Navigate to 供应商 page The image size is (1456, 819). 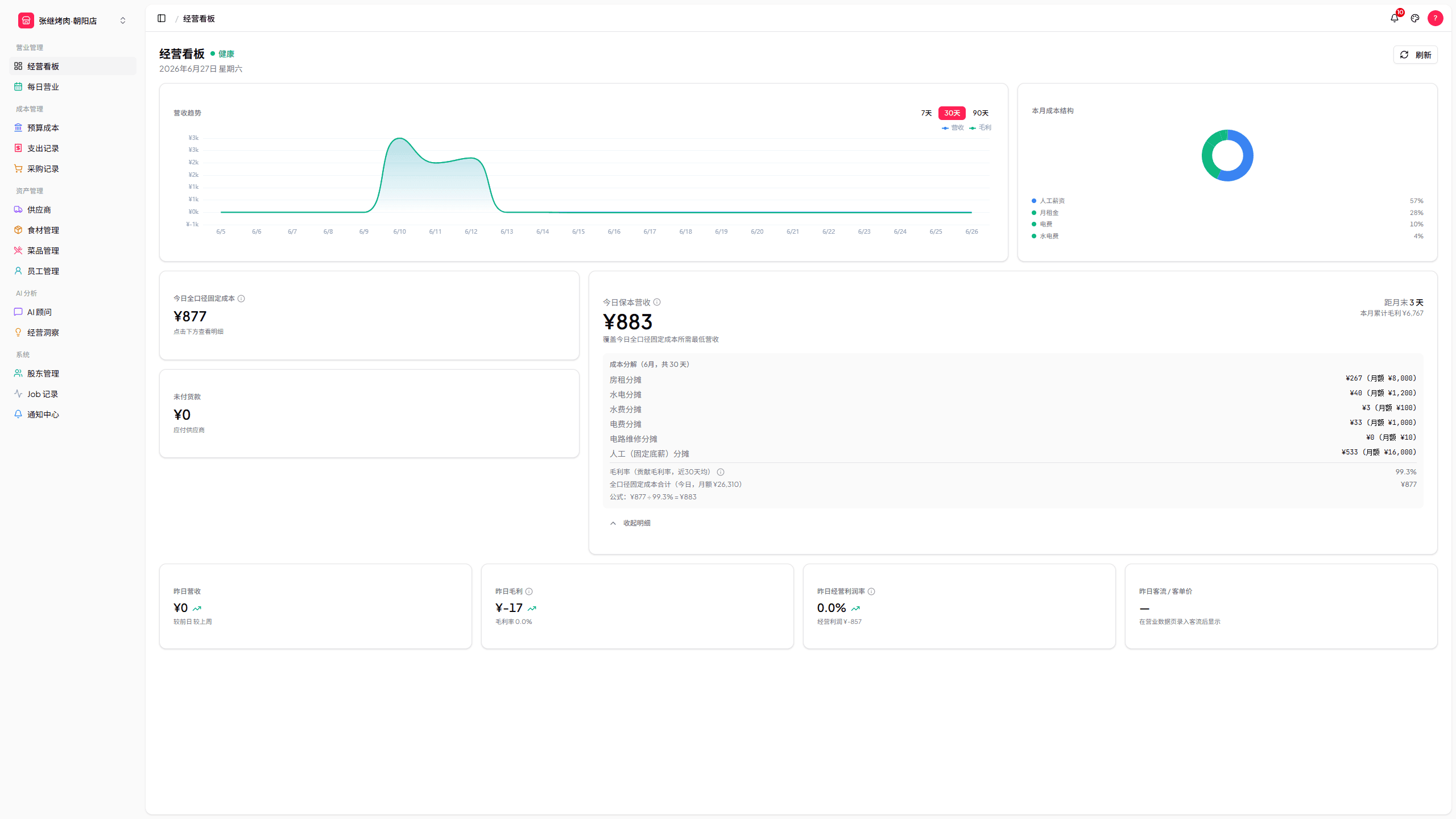point(73,209)
